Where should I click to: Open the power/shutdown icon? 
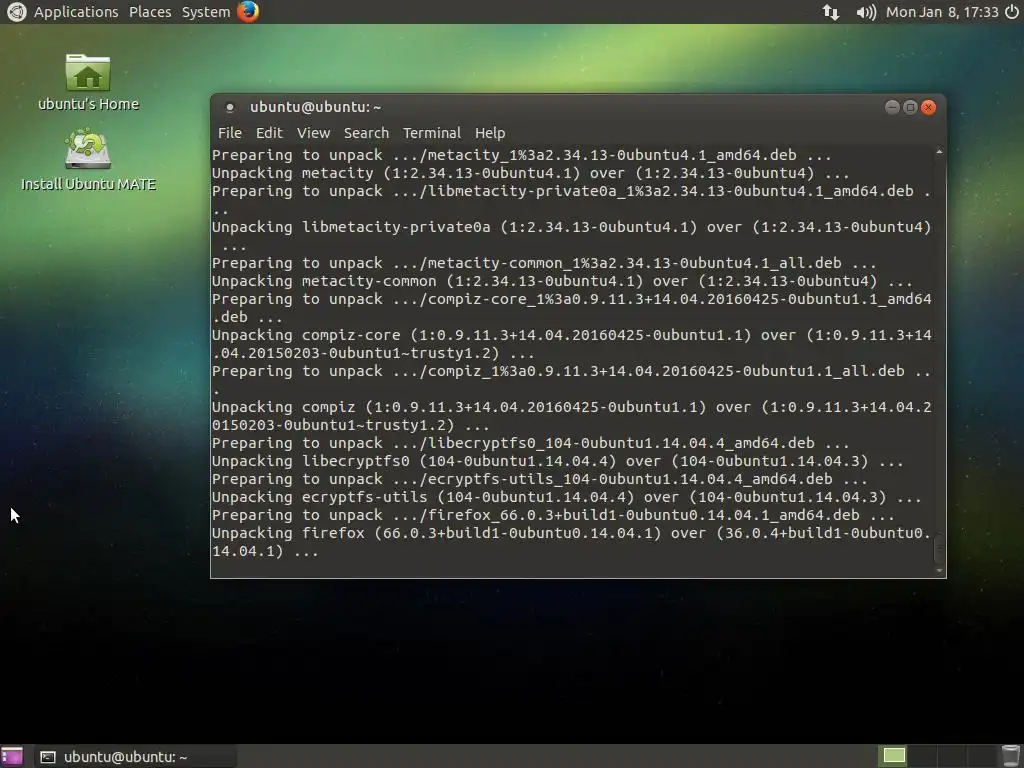[x=1011, y=12]
